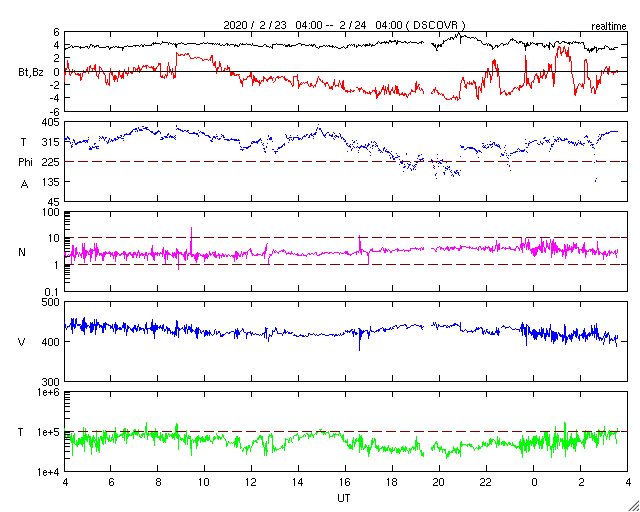The width and height of the screenshot is (640, 512).
Task: Click the "20" hour tick on UT axis
Action: point(440,482)
